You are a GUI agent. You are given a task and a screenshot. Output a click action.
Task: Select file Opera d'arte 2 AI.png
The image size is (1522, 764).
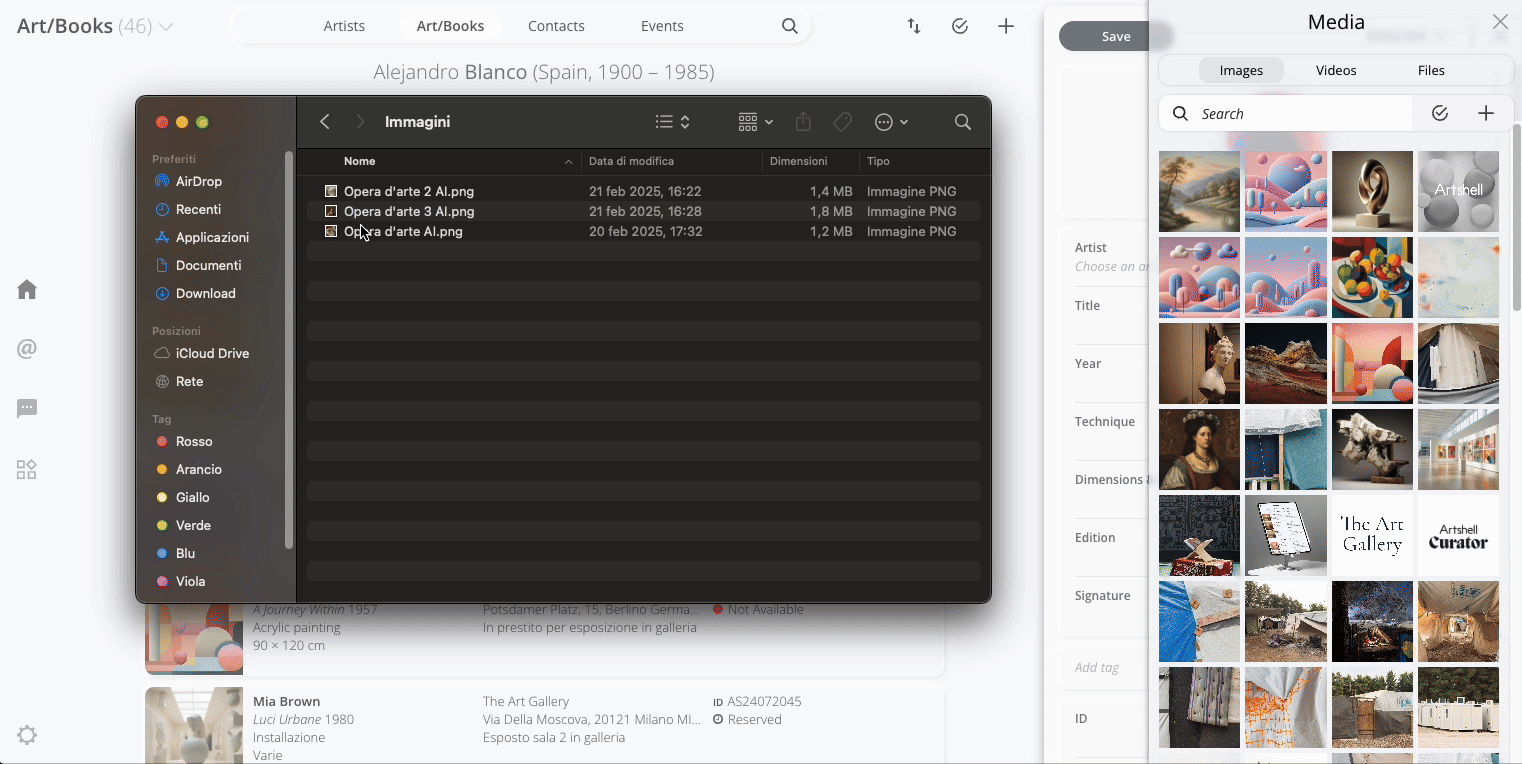(x=643, y=191)
